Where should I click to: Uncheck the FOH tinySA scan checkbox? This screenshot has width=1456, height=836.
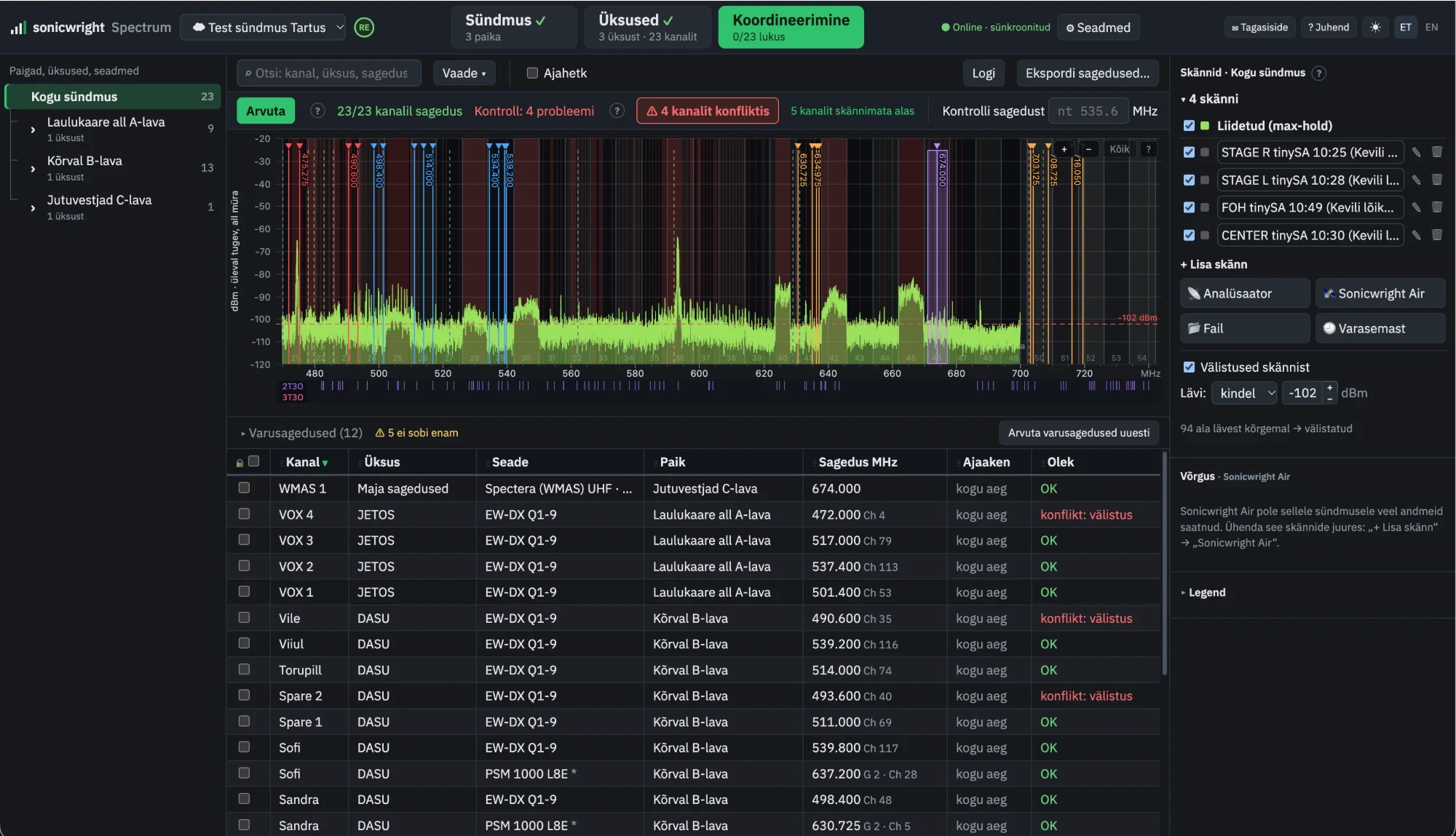click(x=1189, y=207)
